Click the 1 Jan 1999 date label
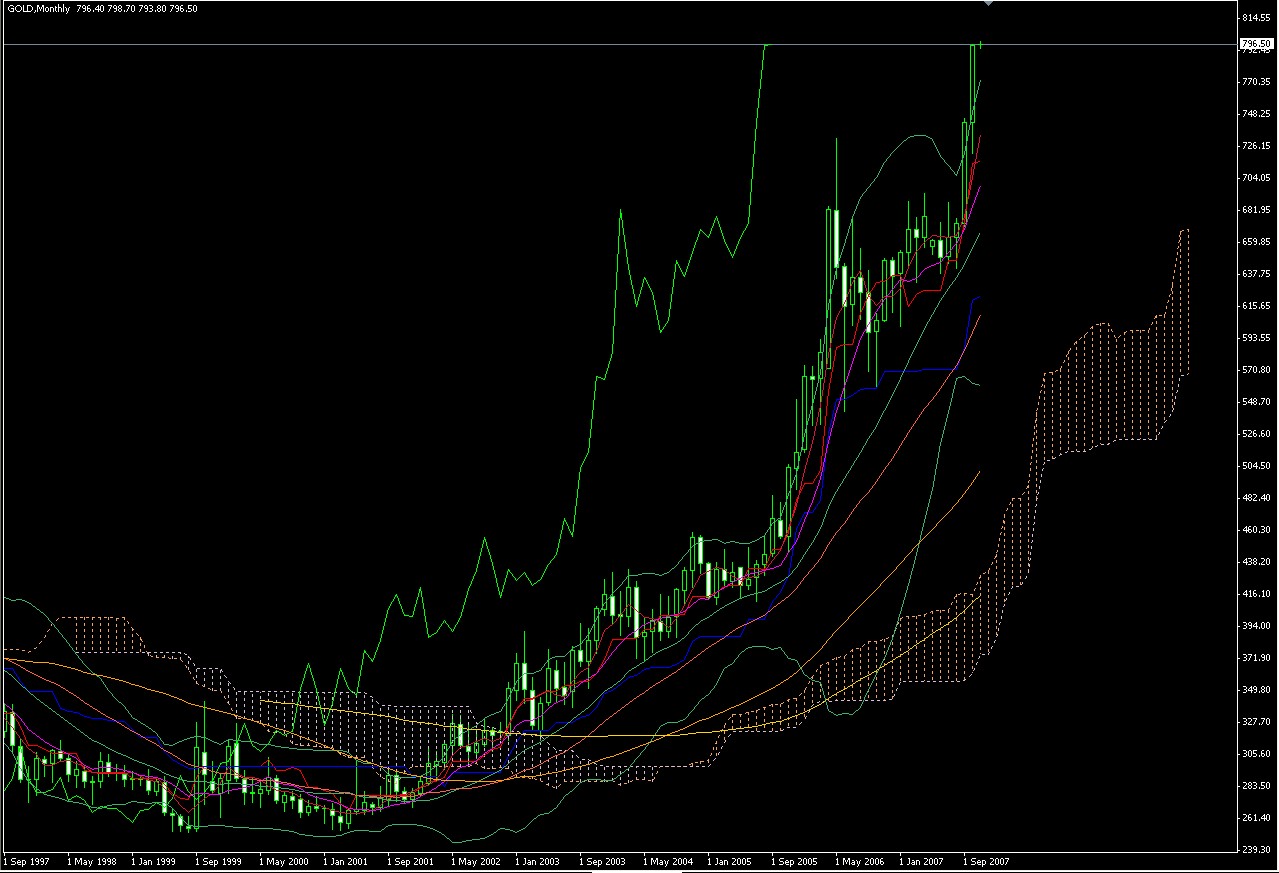 pos(155,861)
